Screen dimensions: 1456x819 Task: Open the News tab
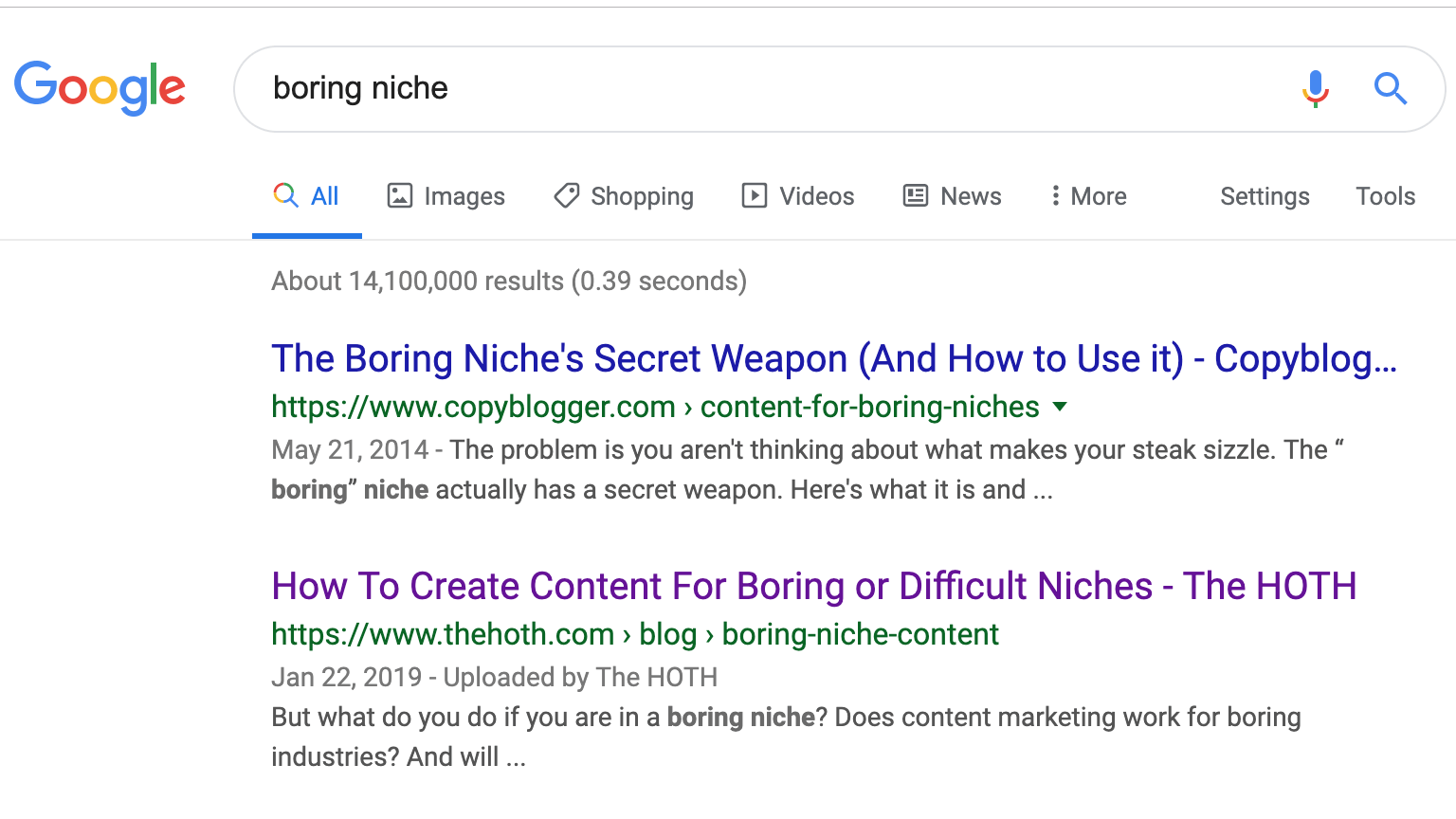point(952,196)
